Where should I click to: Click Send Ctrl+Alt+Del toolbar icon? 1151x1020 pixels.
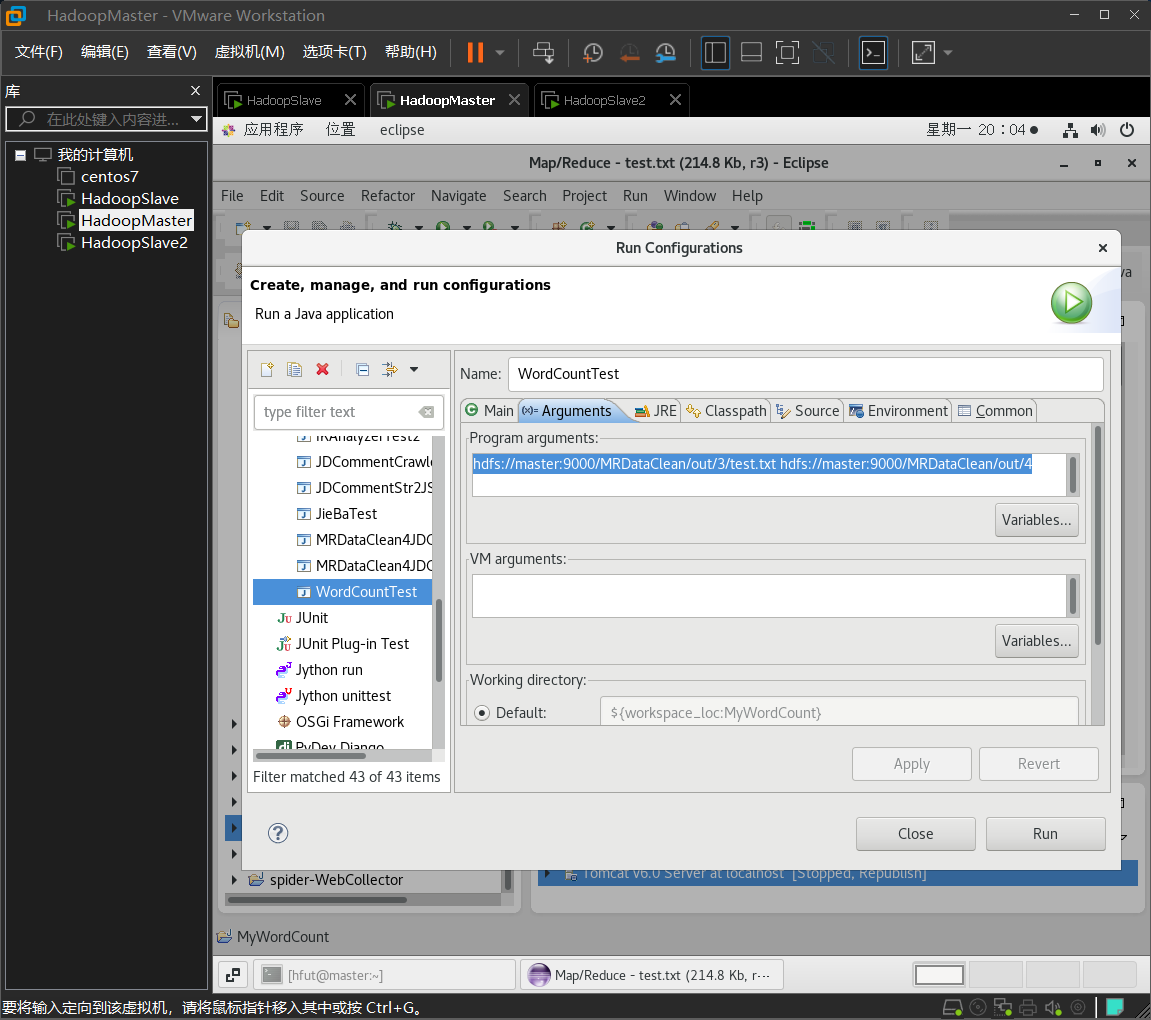(x=543, y=52)
